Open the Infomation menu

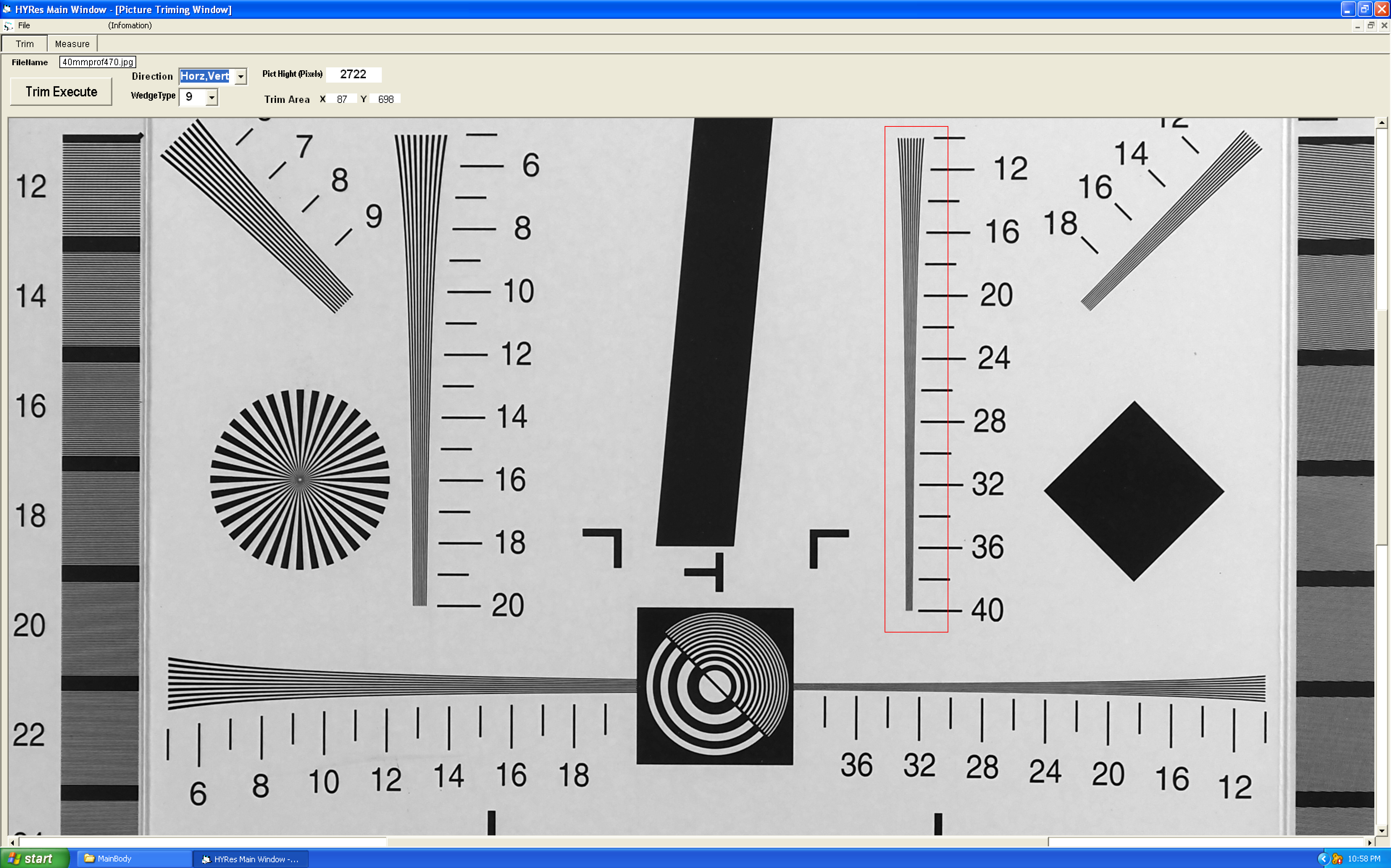[x=130, y=25]
